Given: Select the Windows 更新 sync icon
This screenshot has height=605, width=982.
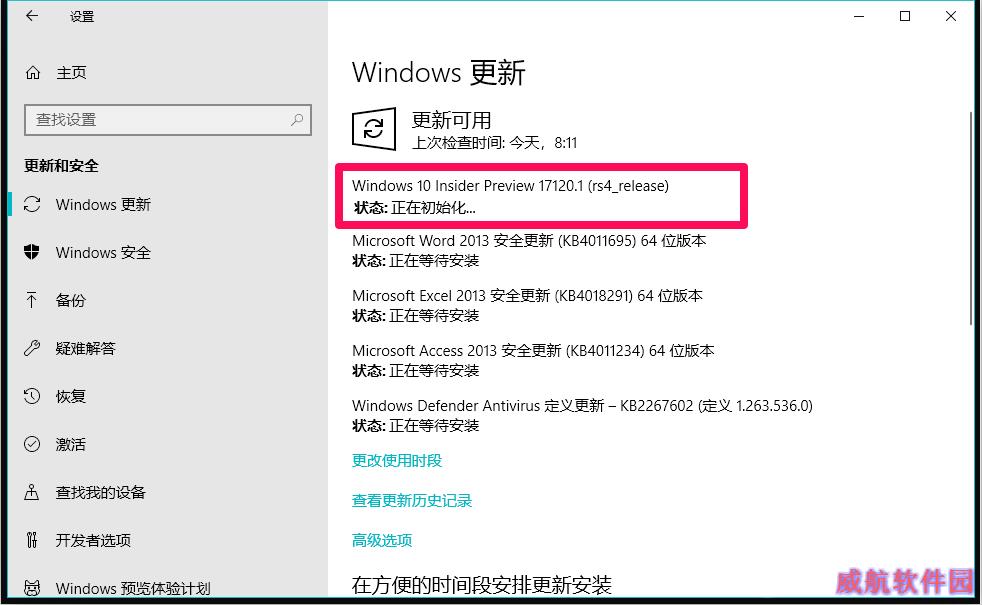Looking at the screenshot, I should (x=32, y=205).
